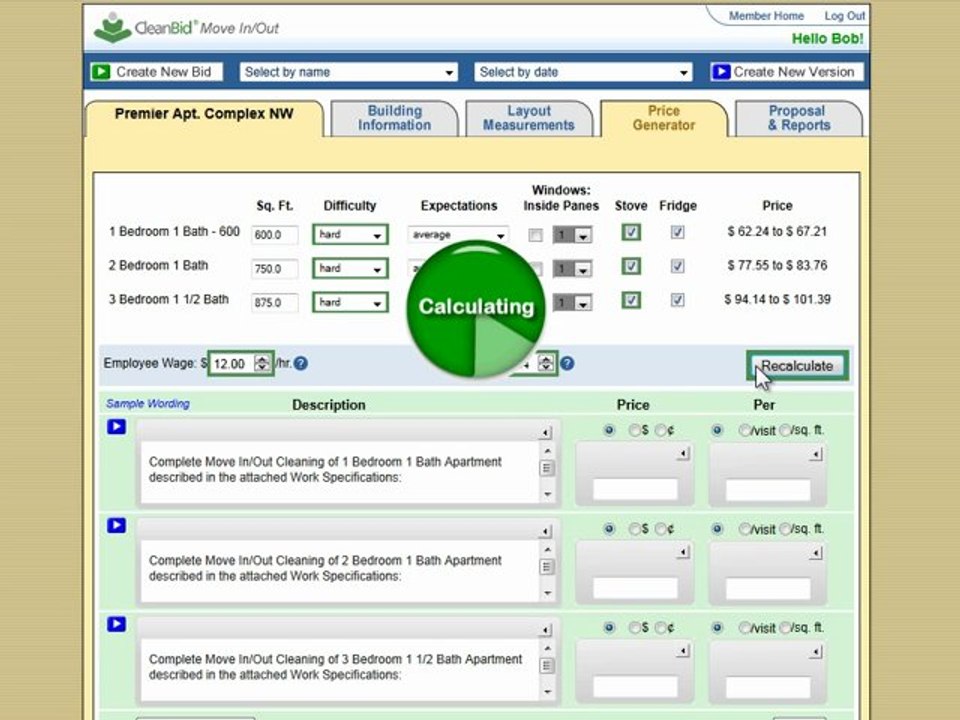Viewport: 960px width, 720px height.
Task: Switch to Layout Measurements tab
Action: click(x=529, y=118)
